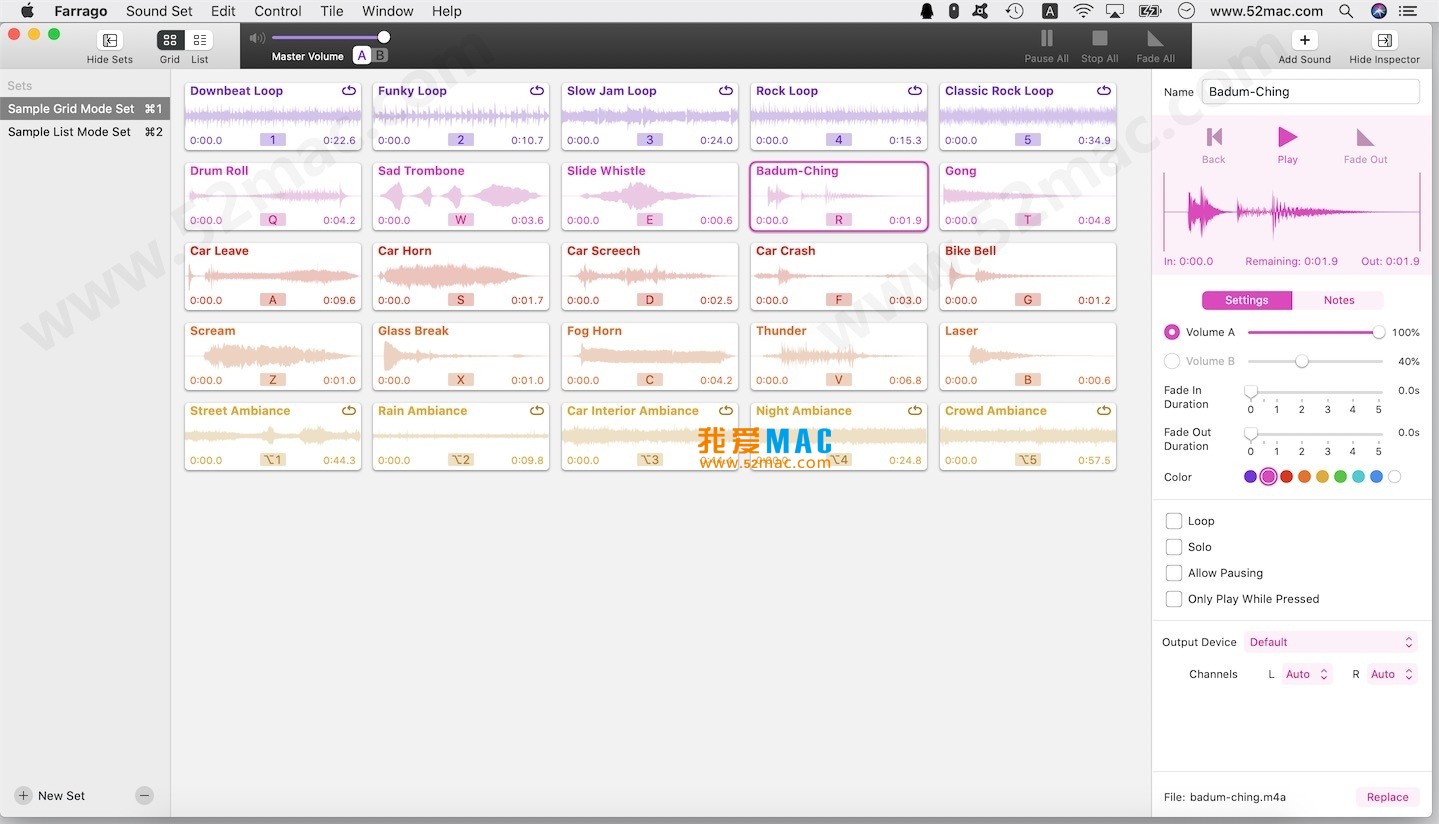The height and width of the screenshot is (824, 1439).
Task: Click the Hide Sets toolbar icon
Action: (110, 41)
